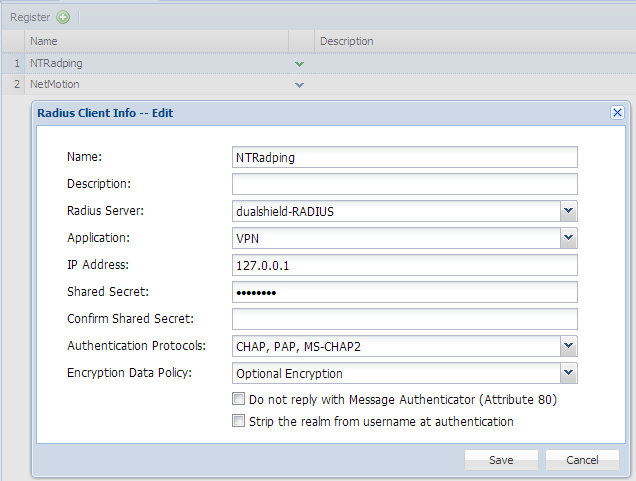Viewport: 636px width, 481px height.
Task: Click the Cancel button
Action: [582, 460]
